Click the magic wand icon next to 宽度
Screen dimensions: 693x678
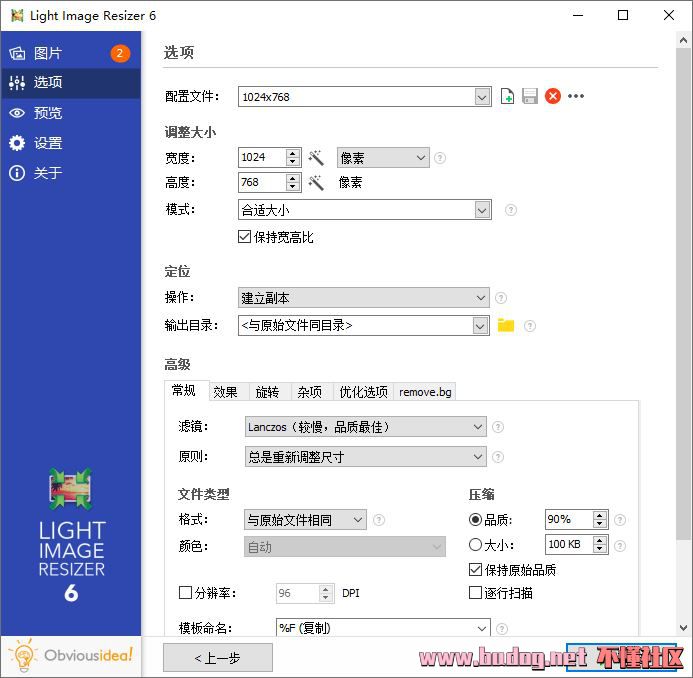(x=316, y=158)
